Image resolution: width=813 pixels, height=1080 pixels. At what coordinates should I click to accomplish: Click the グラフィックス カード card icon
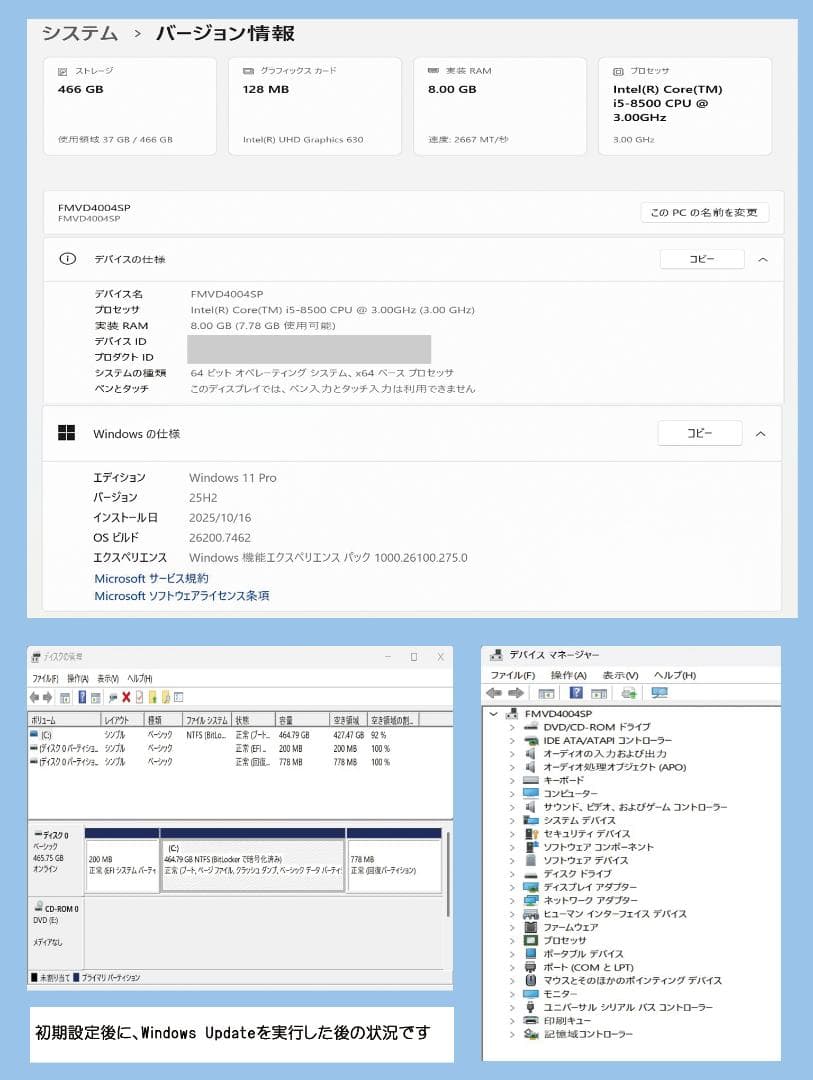(x=245, y=70)
